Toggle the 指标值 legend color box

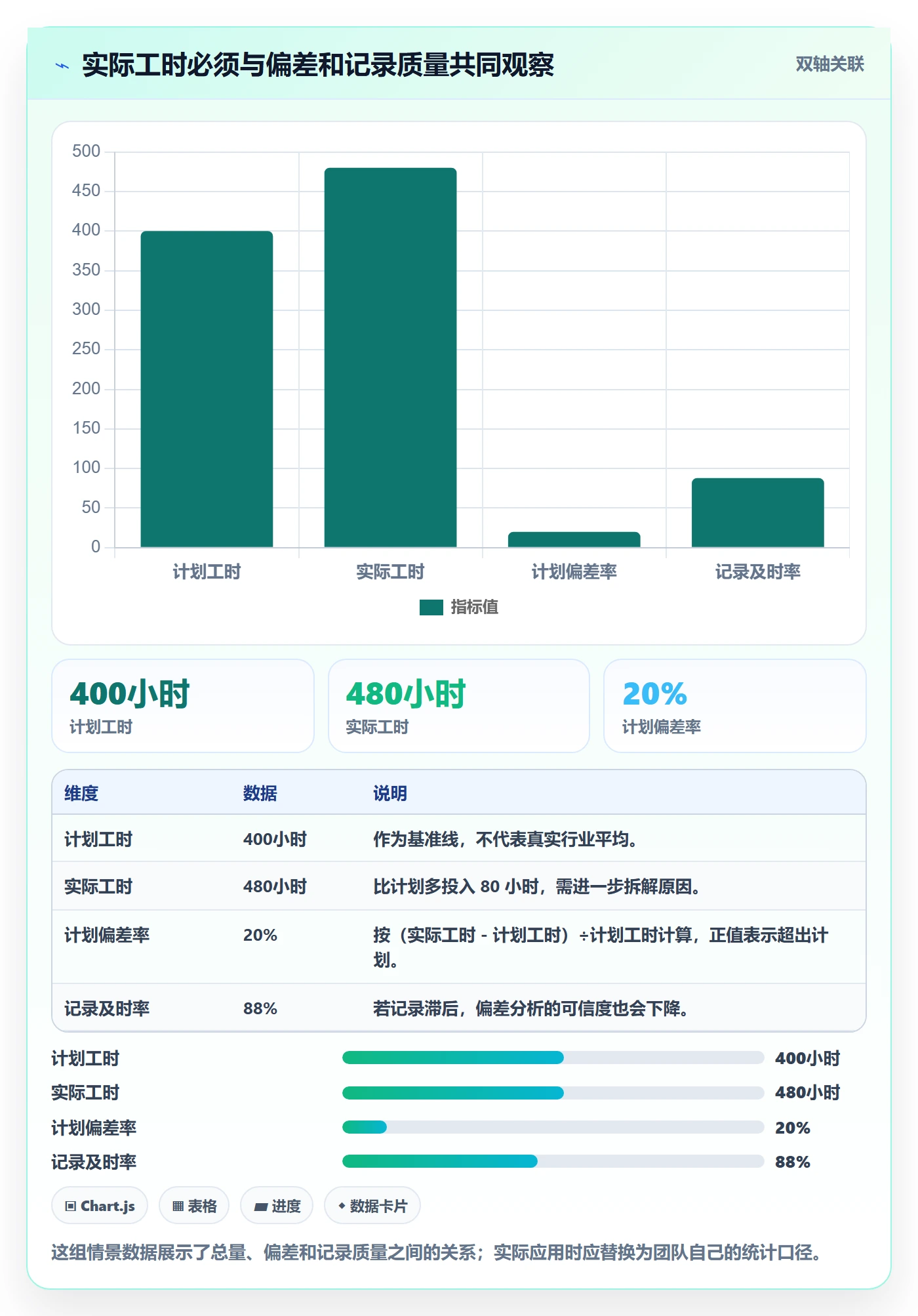tap(431, 607)
